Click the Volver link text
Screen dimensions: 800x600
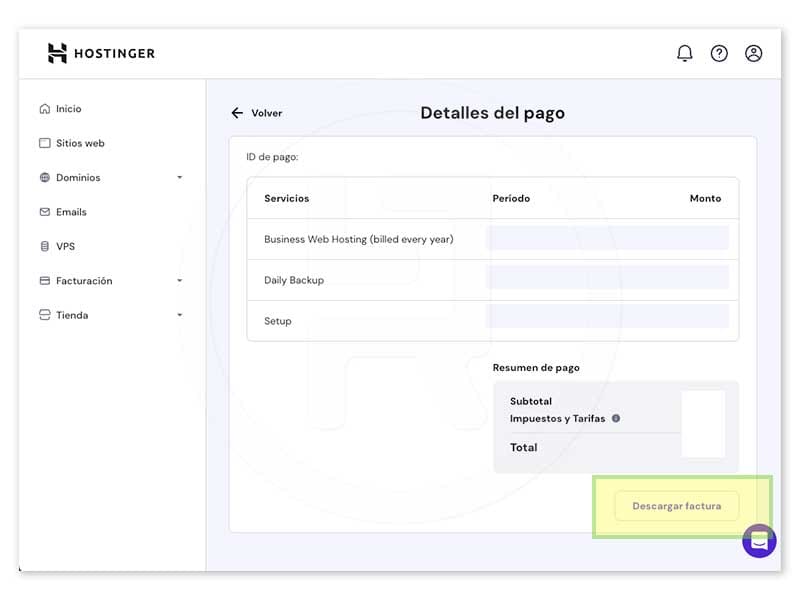266,113
